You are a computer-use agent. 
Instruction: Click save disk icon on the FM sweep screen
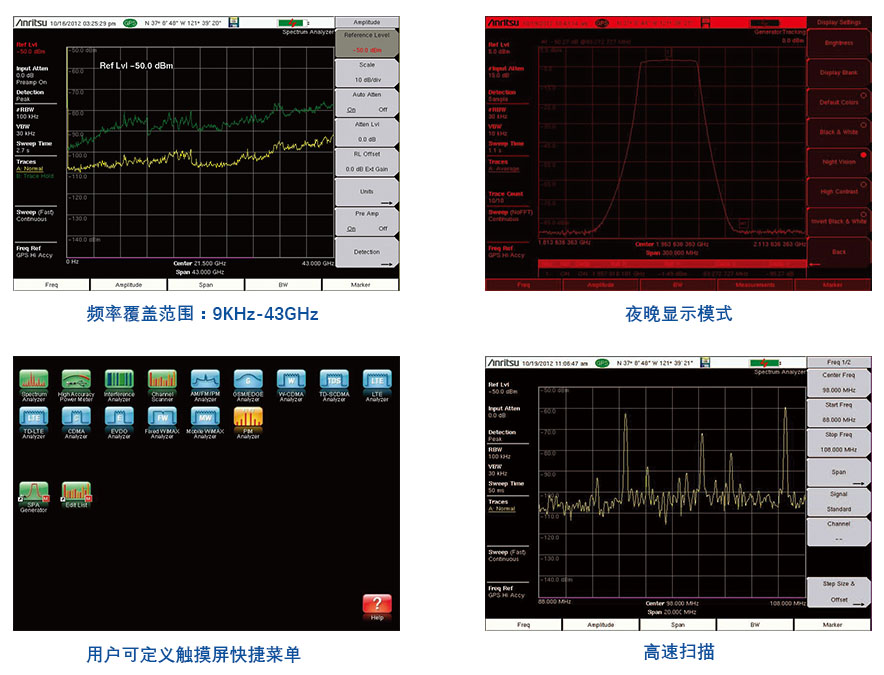pos(705,363)
